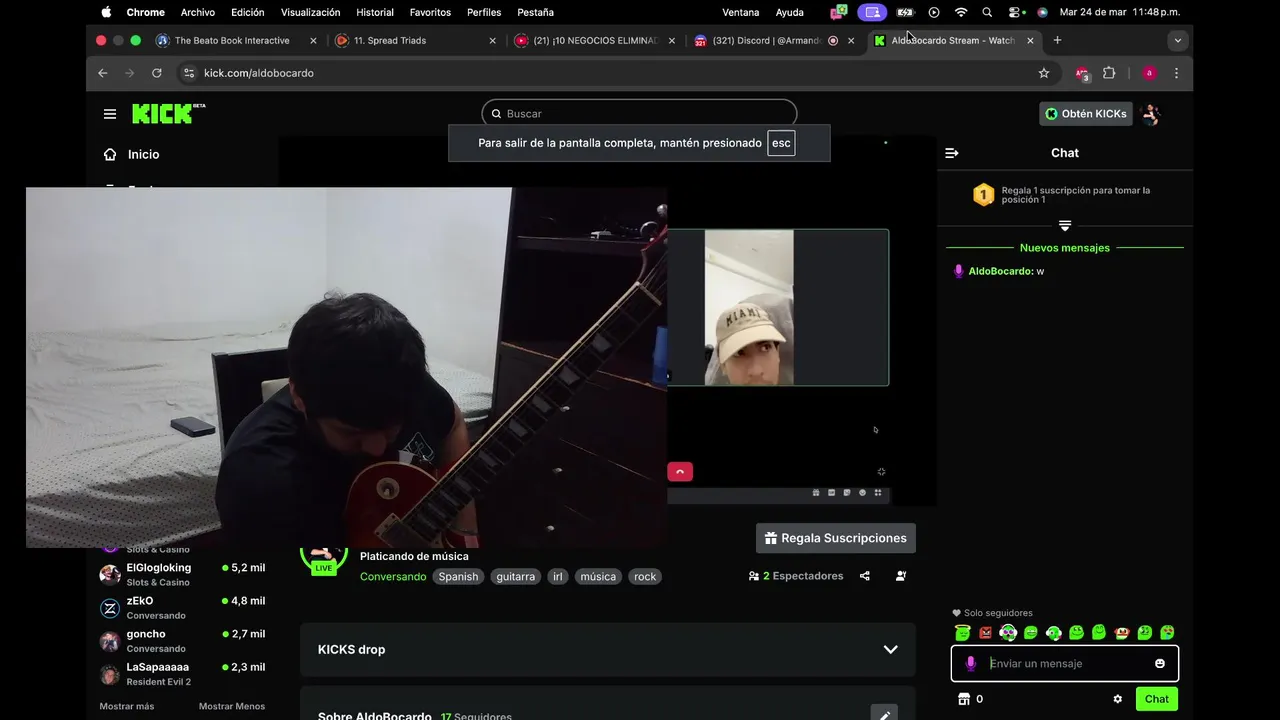The width and height of the screenshot is (1280, 720).
Task: Send message with green Chat button
Action: click(x=1157, y=699)
